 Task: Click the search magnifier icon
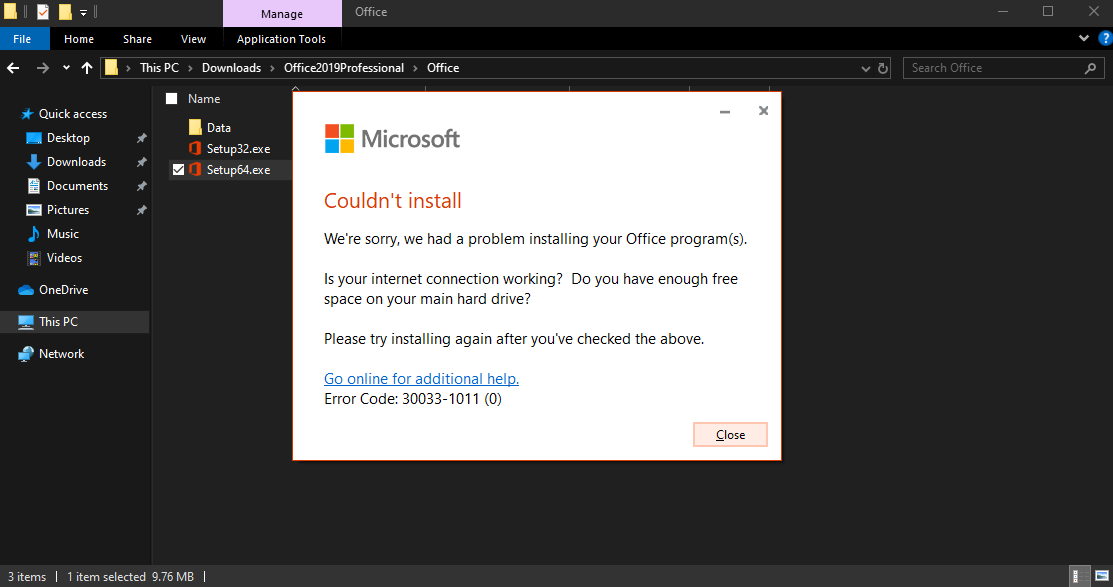coord(1090,68)
